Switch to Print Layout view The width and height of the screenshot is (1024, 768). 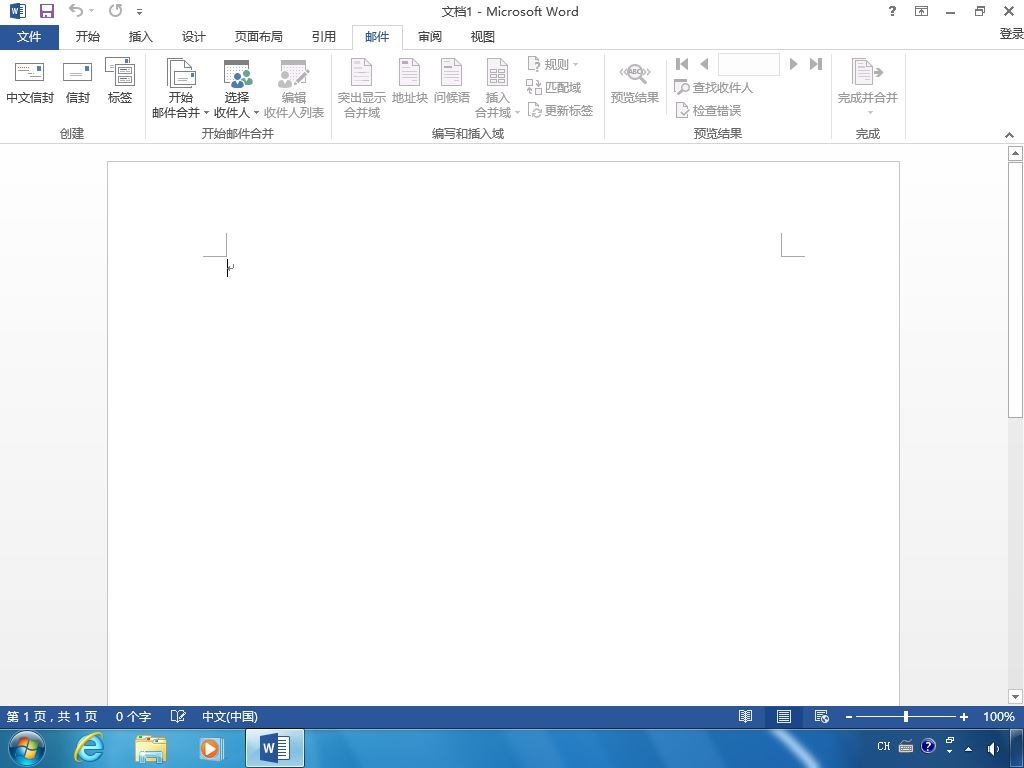(x=784, y=716)
